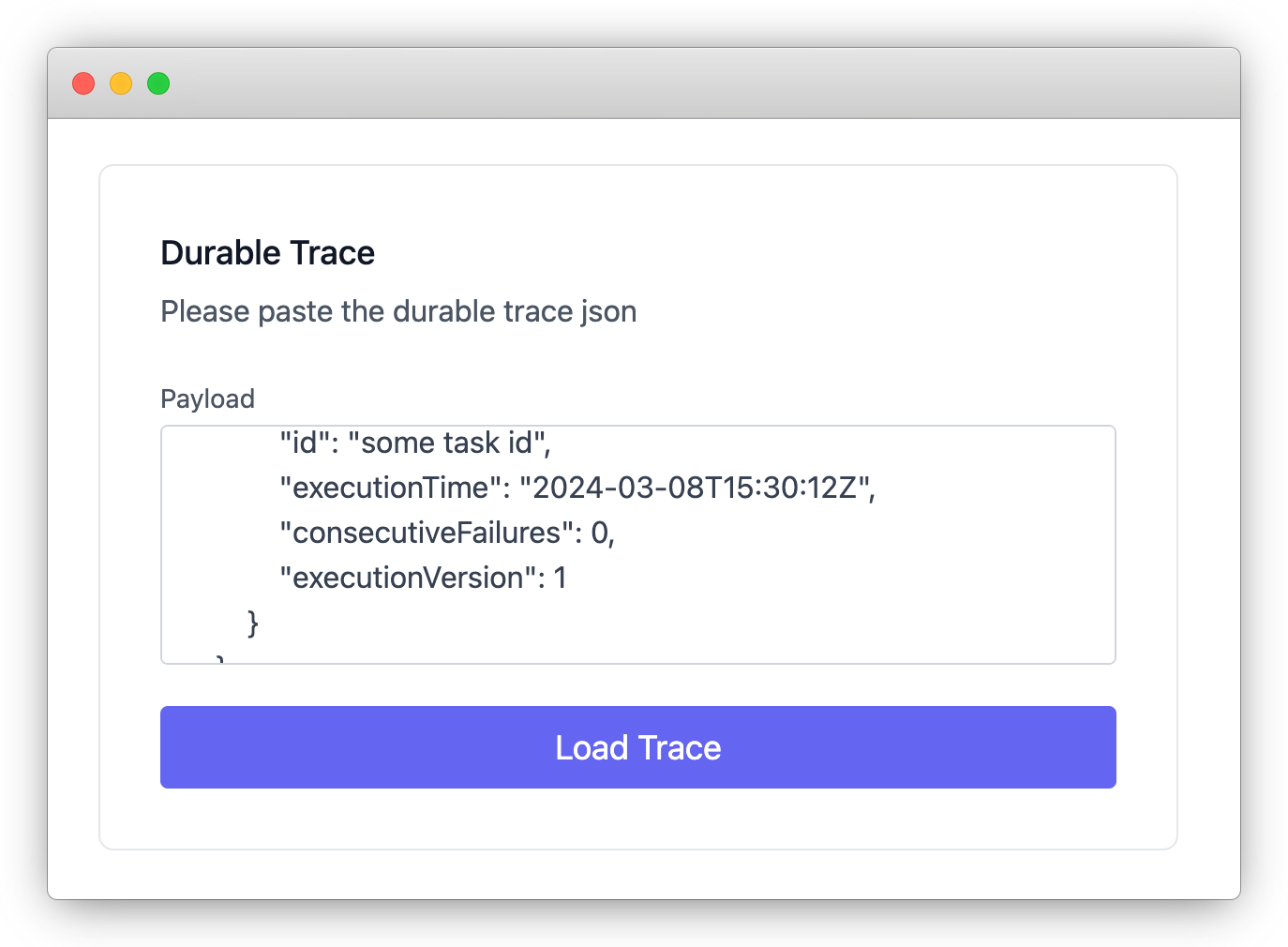Click the 'Please paste the durable trace json' text
Screen dimensions: 1288x947
[x=398, y=311]
